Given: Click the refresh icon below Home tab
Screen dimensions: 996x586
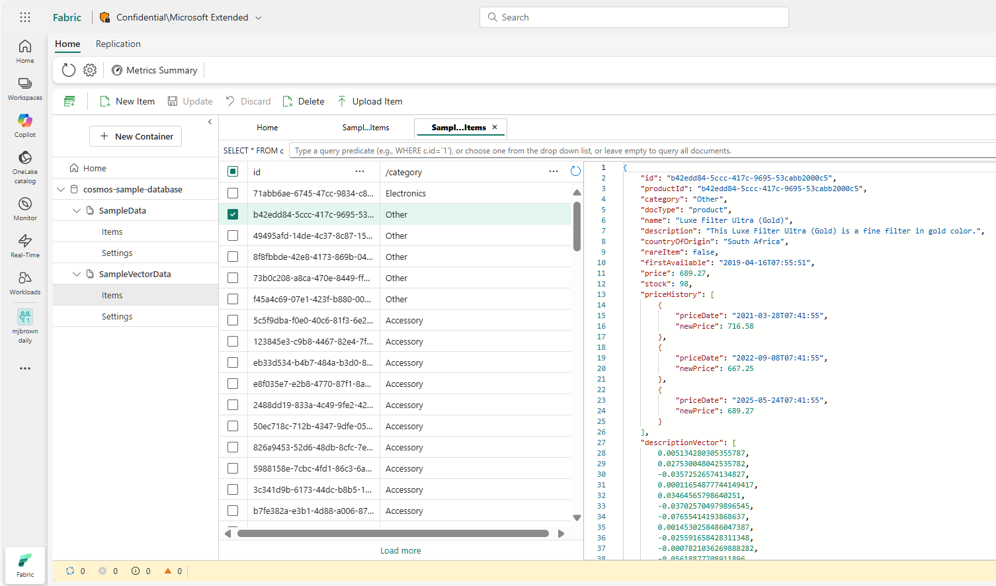Looking at the screenshot, I should click(x=68, y=70).
